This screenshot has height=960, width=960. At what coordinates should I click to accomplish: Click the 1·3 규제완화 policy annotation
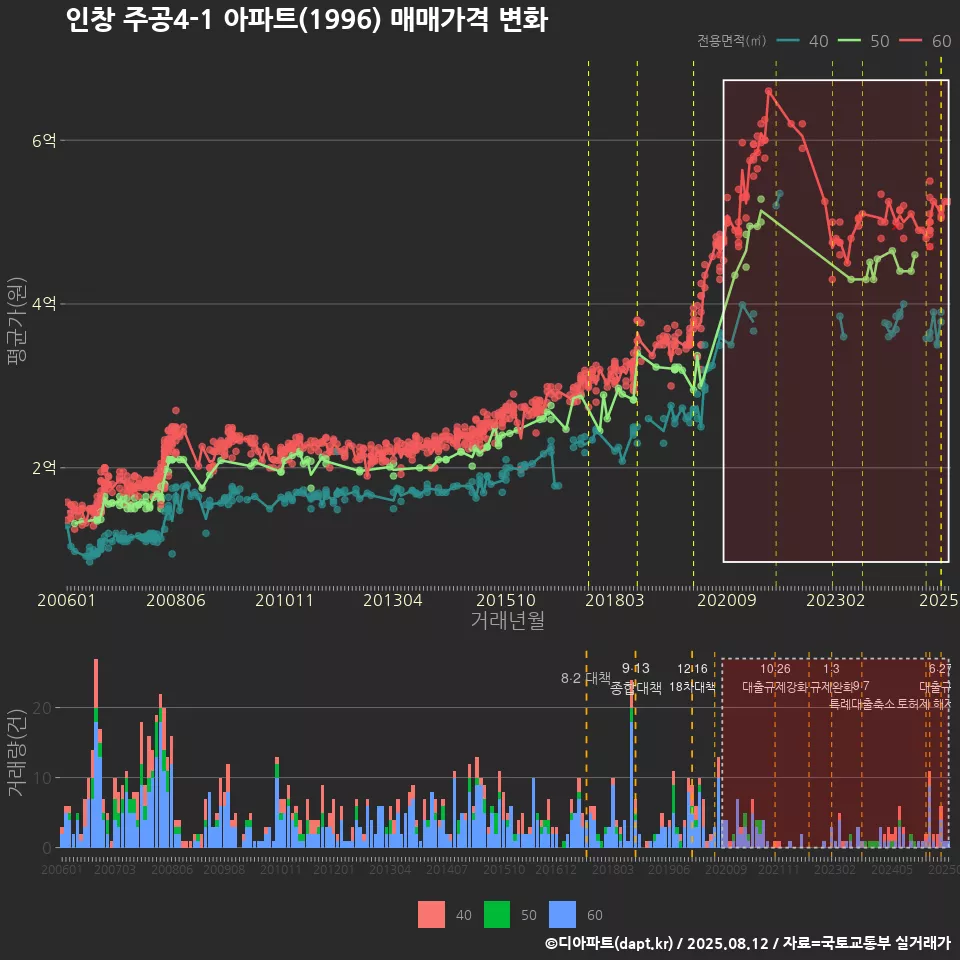coord(831,678)
